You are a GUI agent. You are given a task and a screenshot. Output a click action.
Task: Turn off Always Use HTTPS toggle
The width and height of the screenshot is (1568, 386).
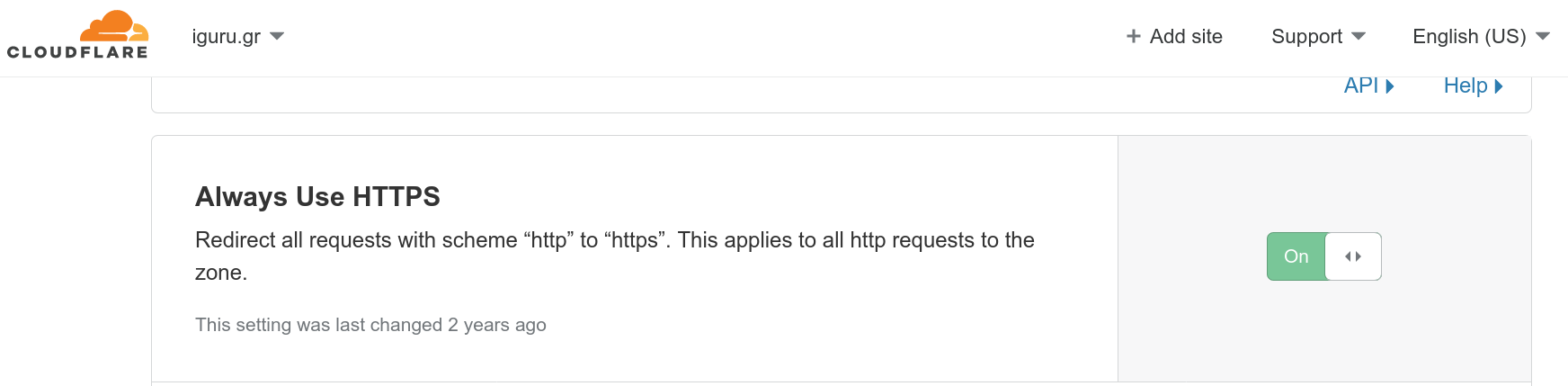coord(1324,256)
